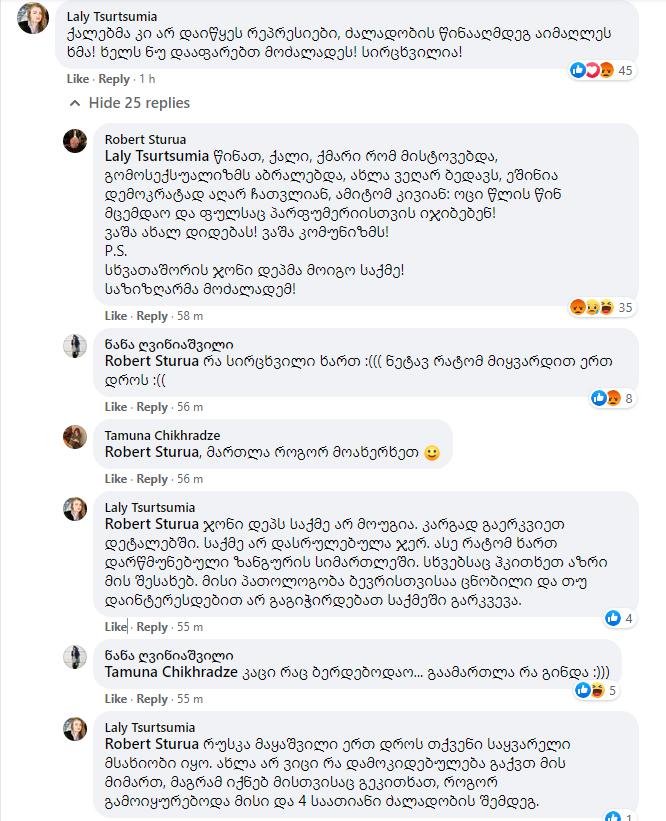
Task: Open Tamuna Chikhradze's profile avatar
Action: point(77,437)
